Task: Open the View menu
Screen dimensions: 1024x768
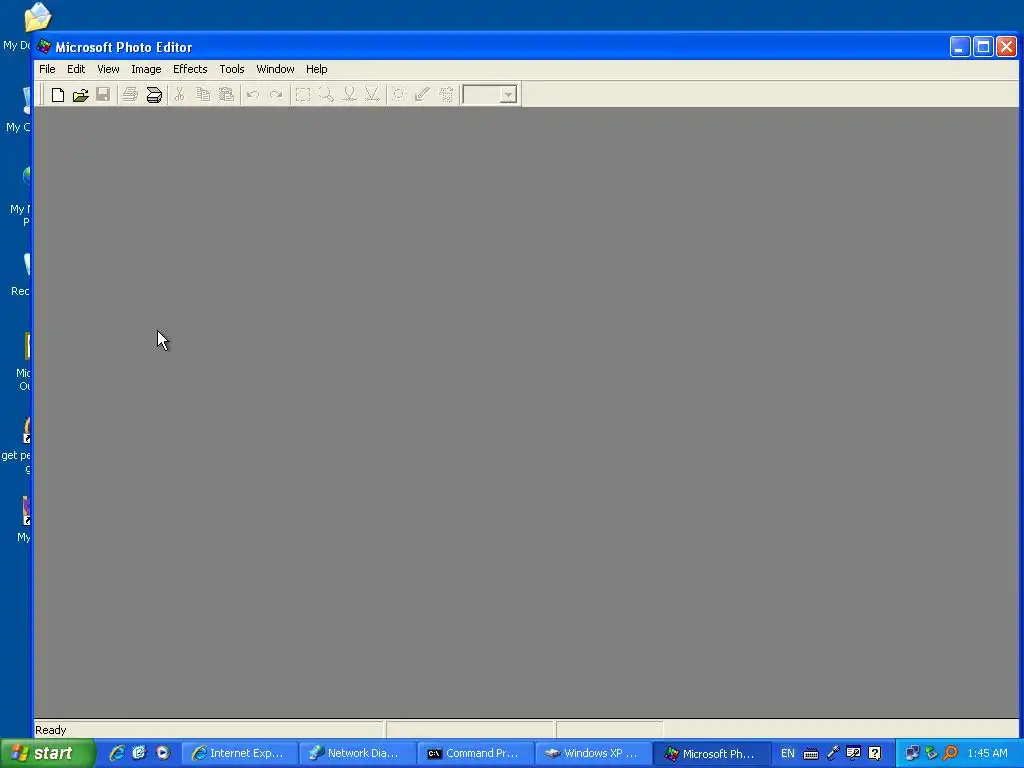Action: (x=108, y=69)
